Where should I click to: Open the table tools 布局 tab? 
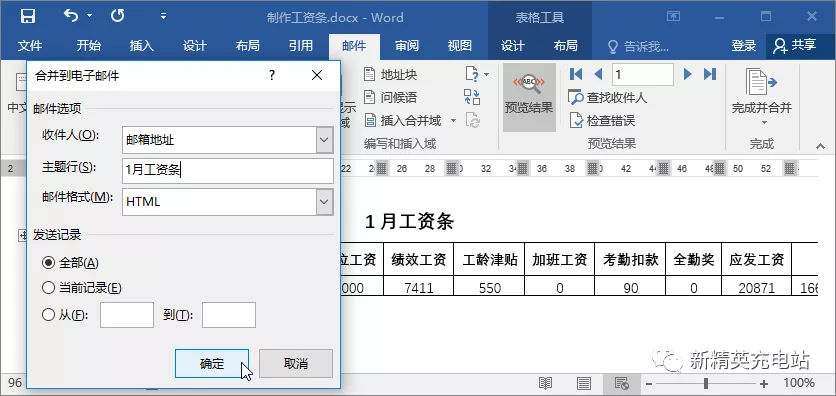[x=565, y=46]
